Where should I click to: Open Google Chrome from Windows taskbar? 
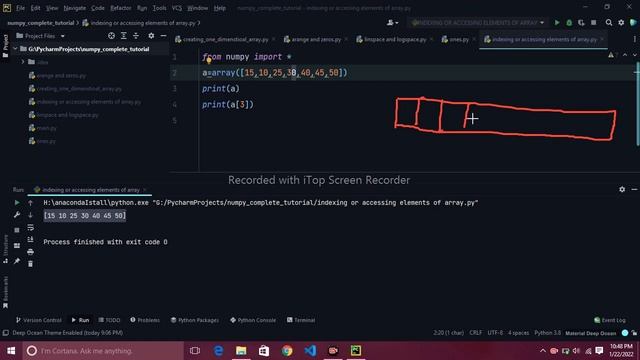point(287,351)
